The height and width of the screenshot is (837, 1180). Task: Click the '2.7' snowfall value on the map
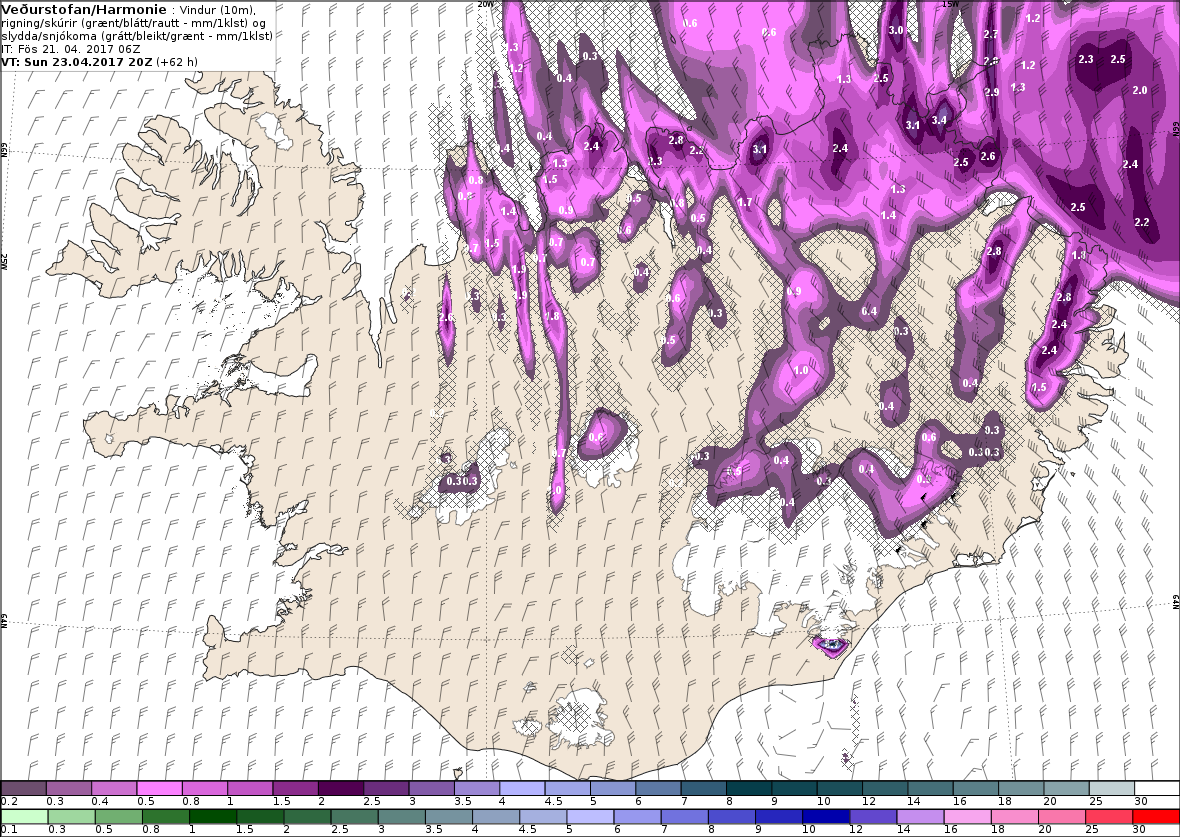pos(991,35)
